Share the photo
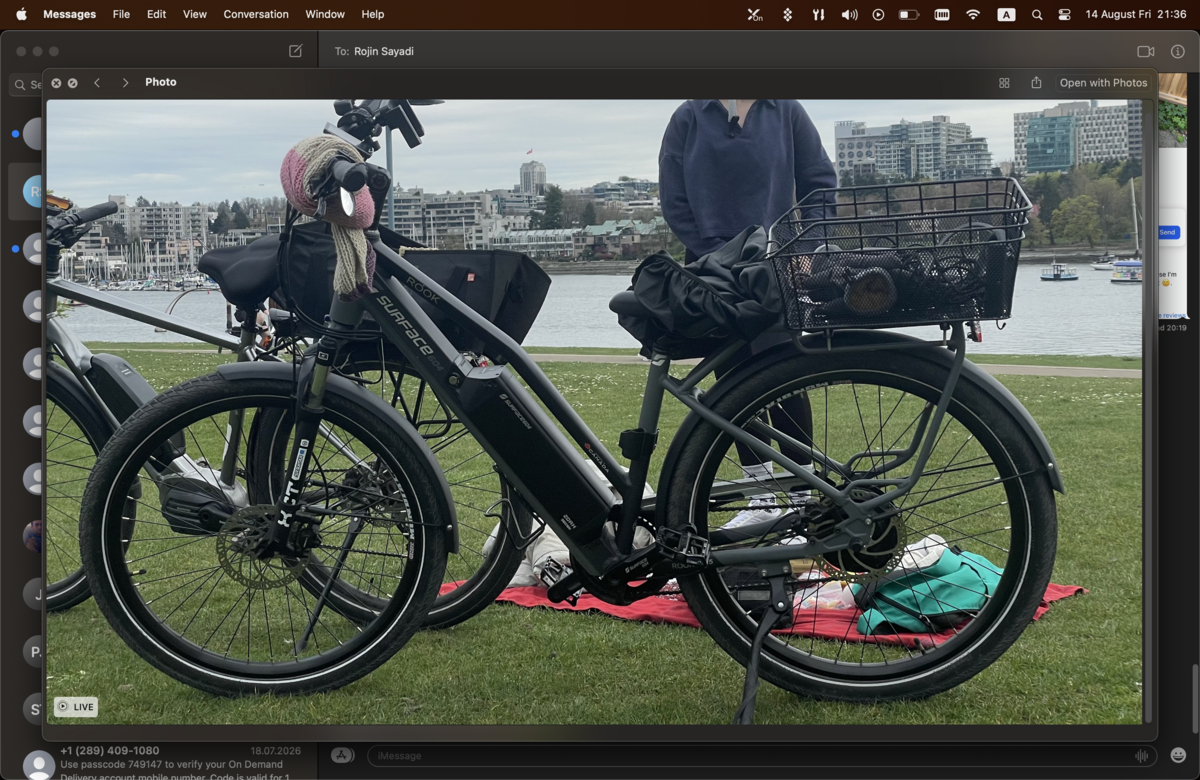The image size is (1200, 780). coord(1036,83)
